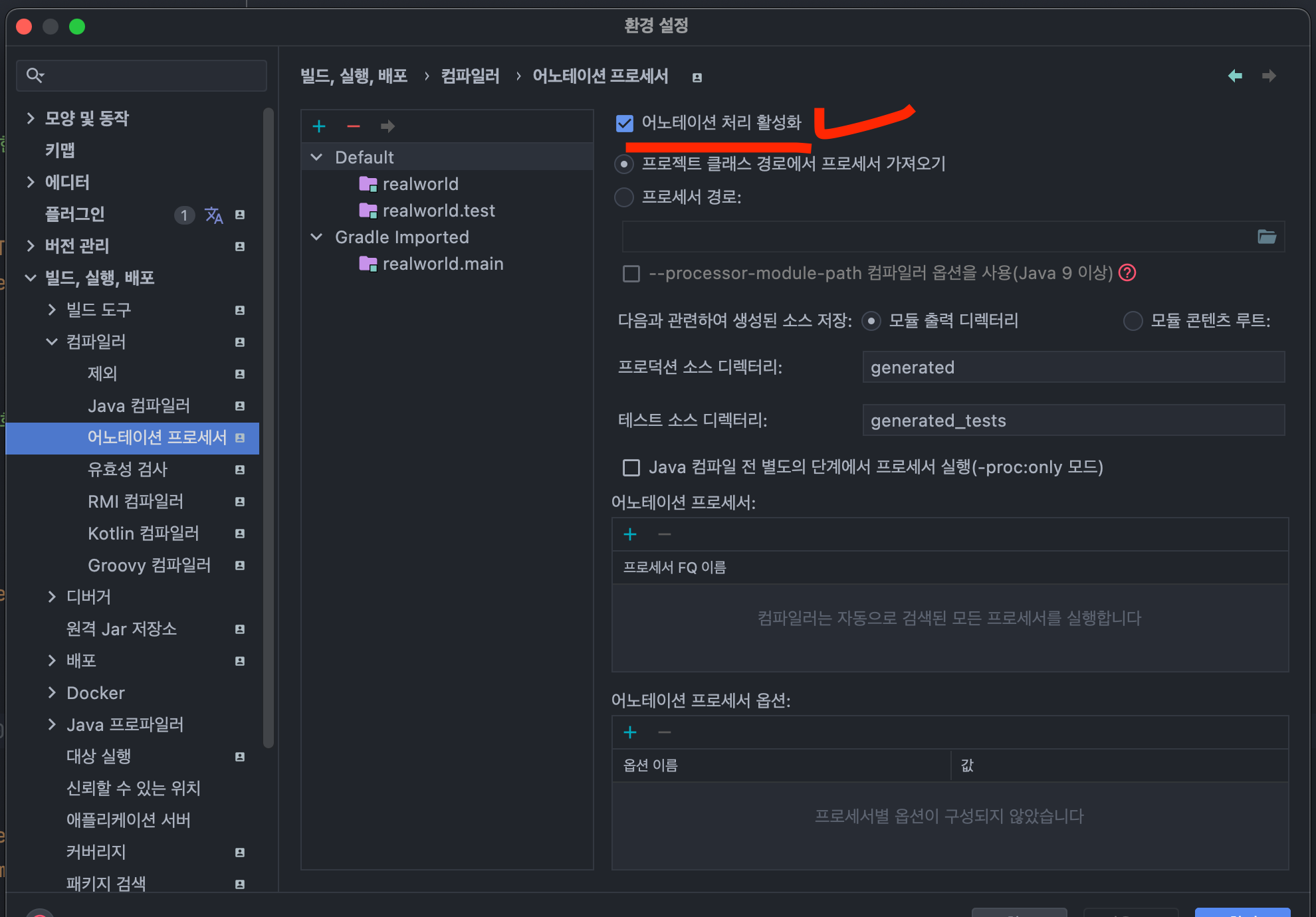Viewport: 1316px width, 917px height.
Task: Uncheck 어노테이션 처리 활성화 checkbox
Action: pyautogui.click(x=625, y=123)
